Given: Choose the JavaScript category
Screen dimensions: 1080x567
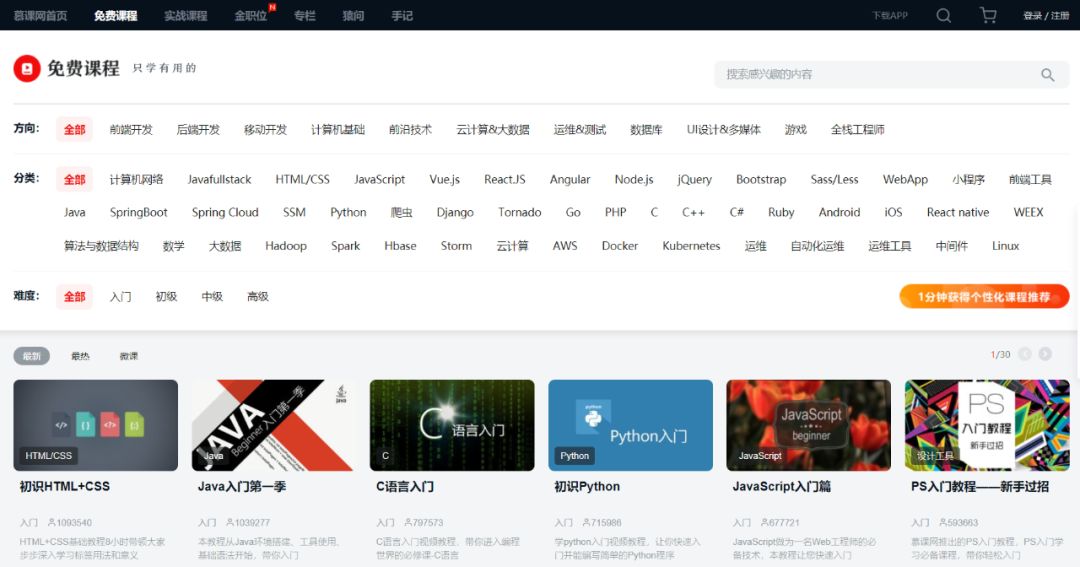Looking at the screenshot, I should click(x=380, y=179).
